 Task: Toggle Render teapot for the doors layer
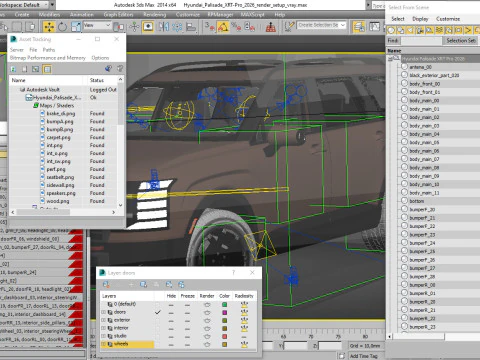click(x=207, y=313)
